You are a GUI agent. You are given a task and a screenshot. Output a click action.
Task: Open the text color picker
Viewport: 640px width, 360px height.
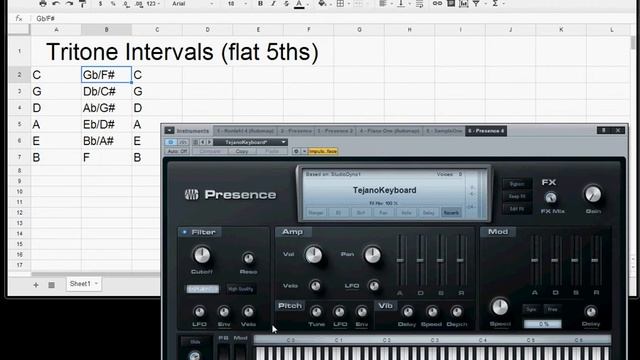pos(300,4)
